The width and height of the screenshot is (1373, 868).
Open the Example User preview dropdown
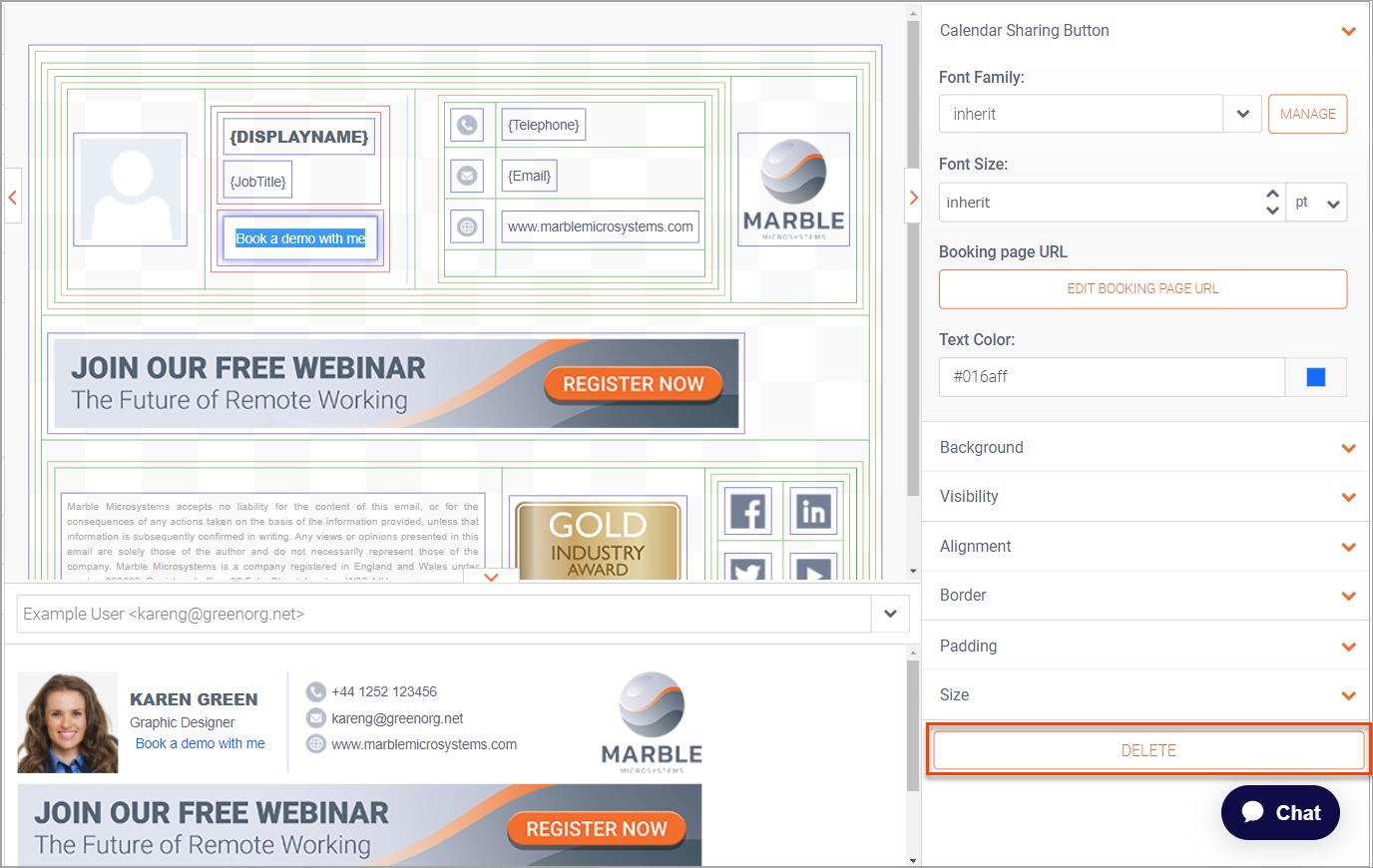tap(890, 614)
